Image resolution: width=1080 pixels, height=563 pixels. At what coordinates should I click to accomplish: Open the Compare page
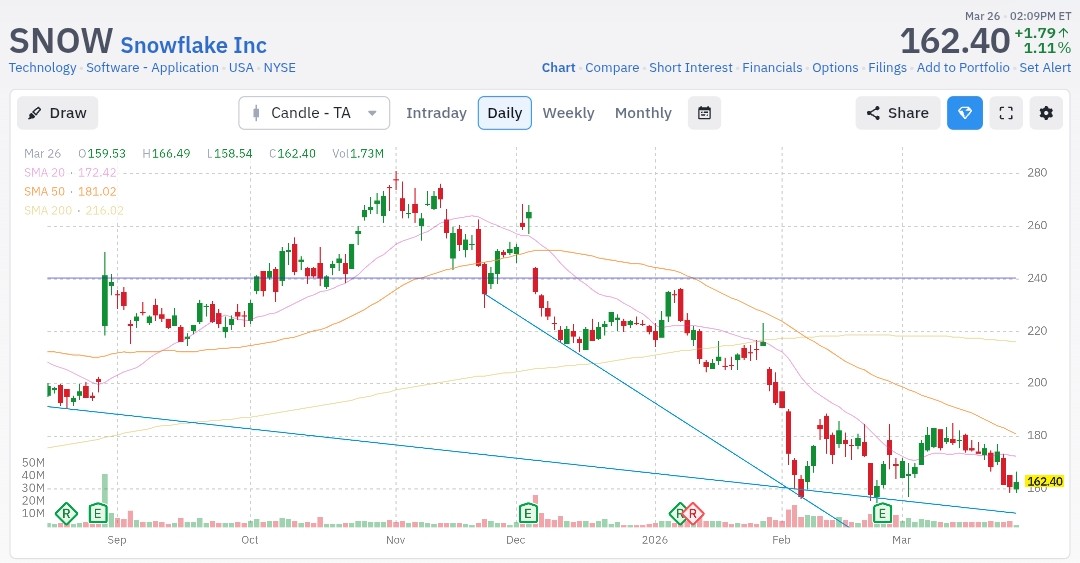[612, 68]
